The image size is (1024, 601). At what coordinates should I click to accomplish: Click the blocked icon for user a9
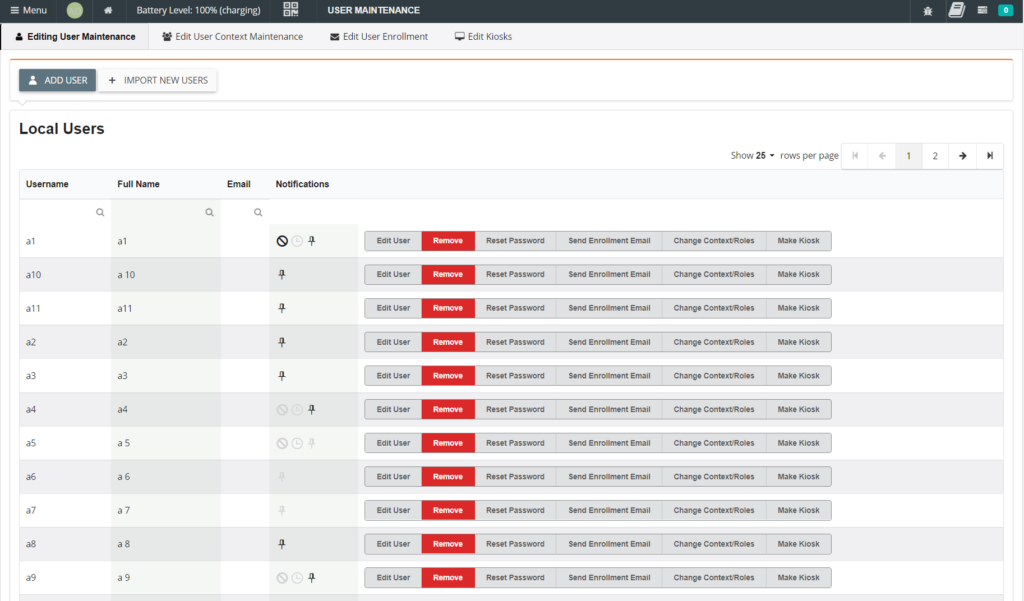pos(282,577)
